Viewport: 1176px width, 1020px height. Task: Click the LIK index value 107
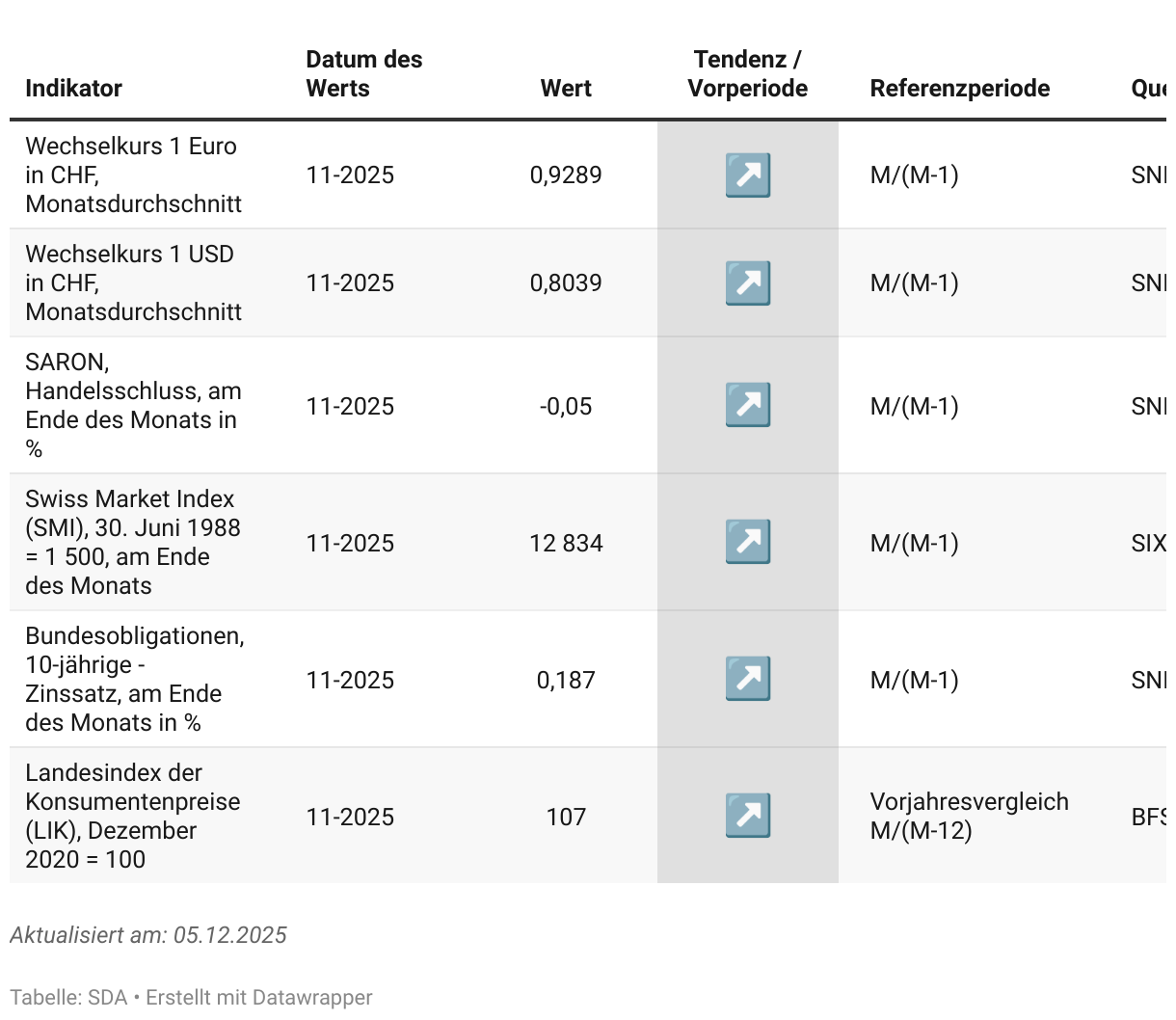[566, 818]
